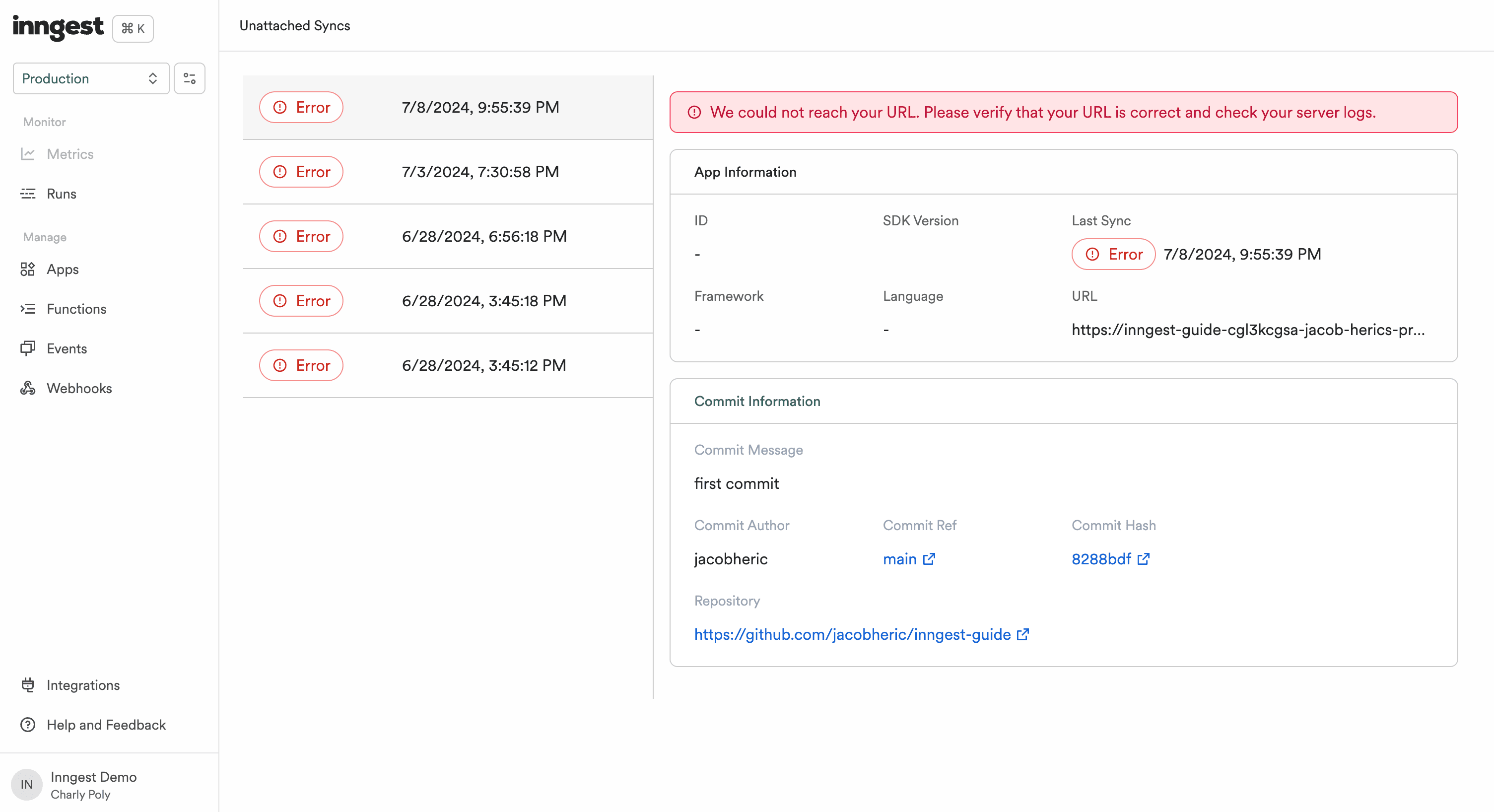
Task: Click the Help and Feedback icon
Action: tap(28, 725)
